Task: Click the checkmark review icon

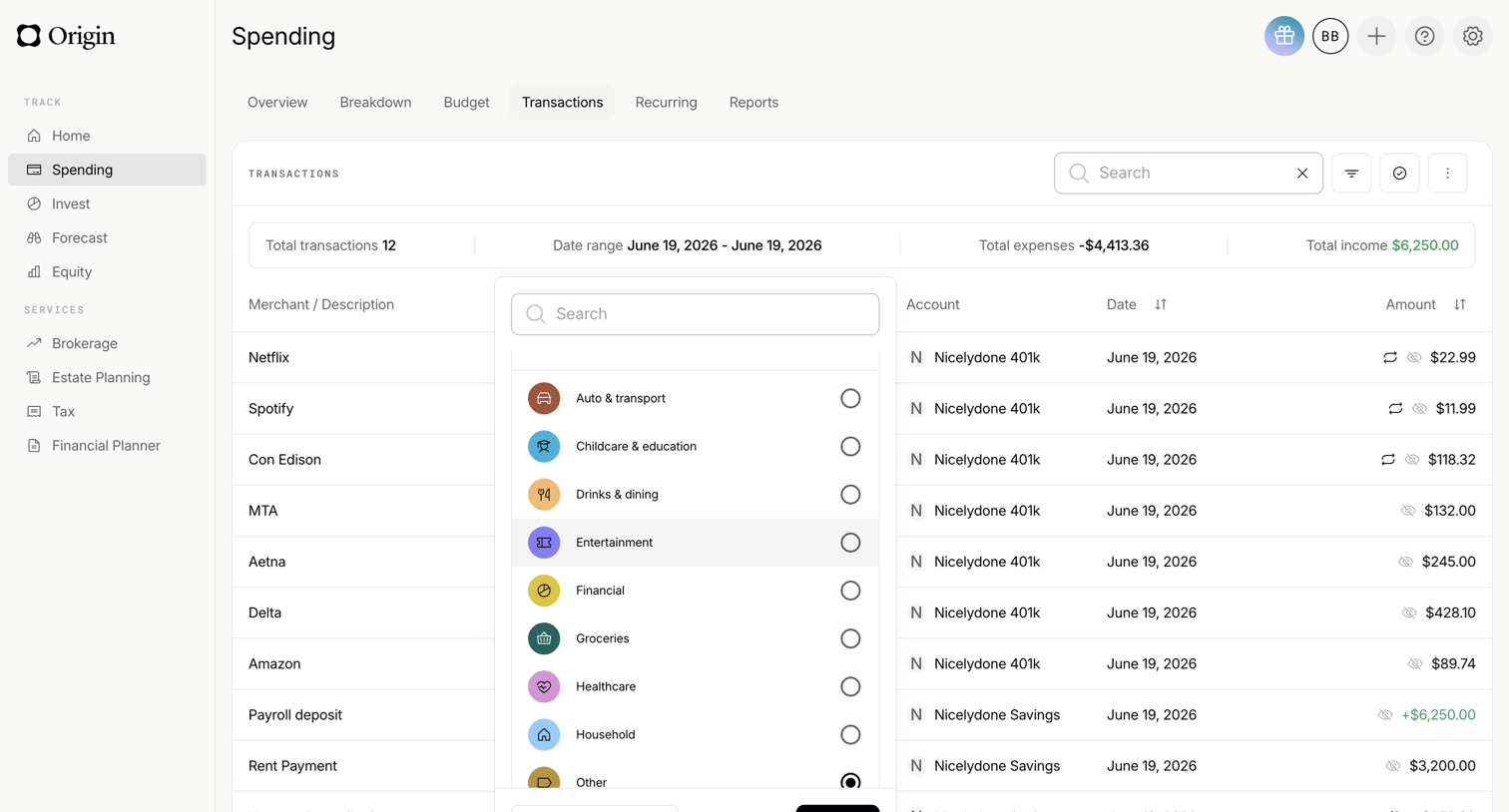Action: (x=1399, y=174)
